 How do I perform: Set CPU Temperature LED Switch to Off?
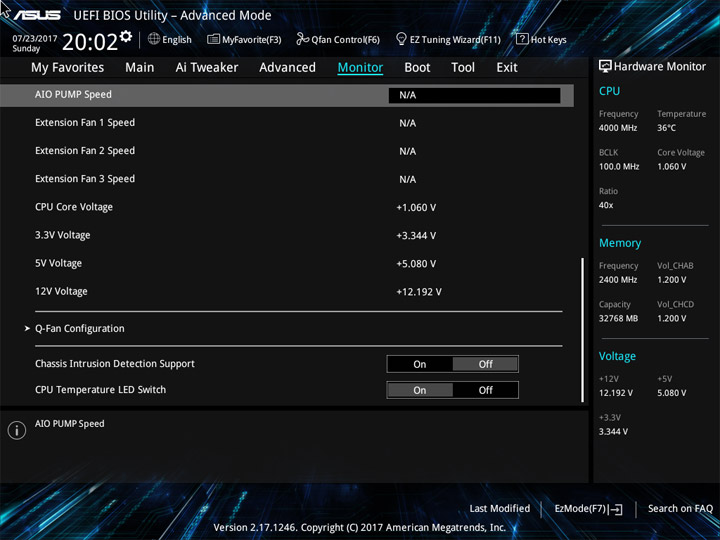click(485, 390)
